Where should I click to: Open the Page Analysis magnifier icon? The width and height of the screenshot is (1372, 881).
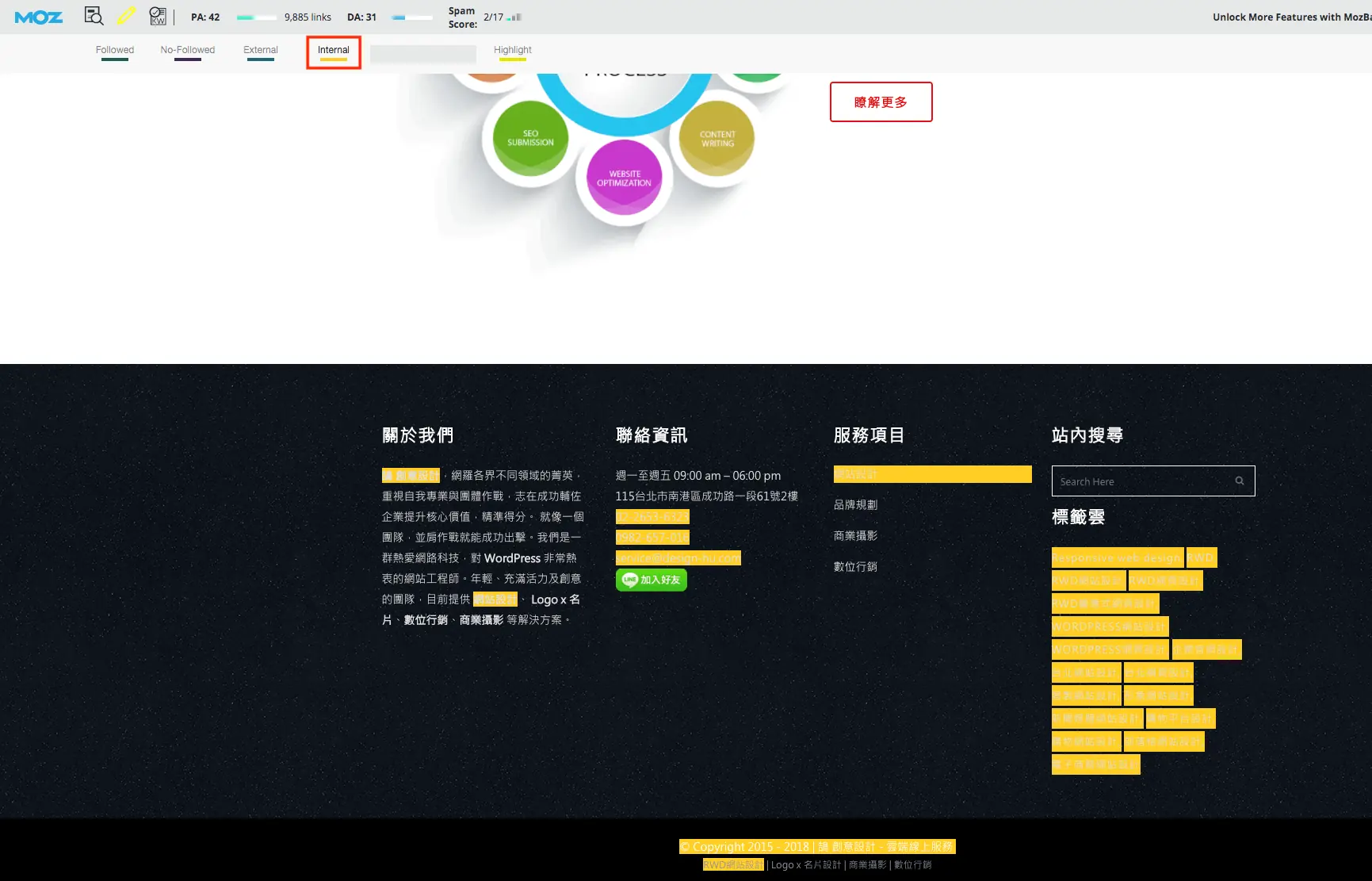(94, 16)
